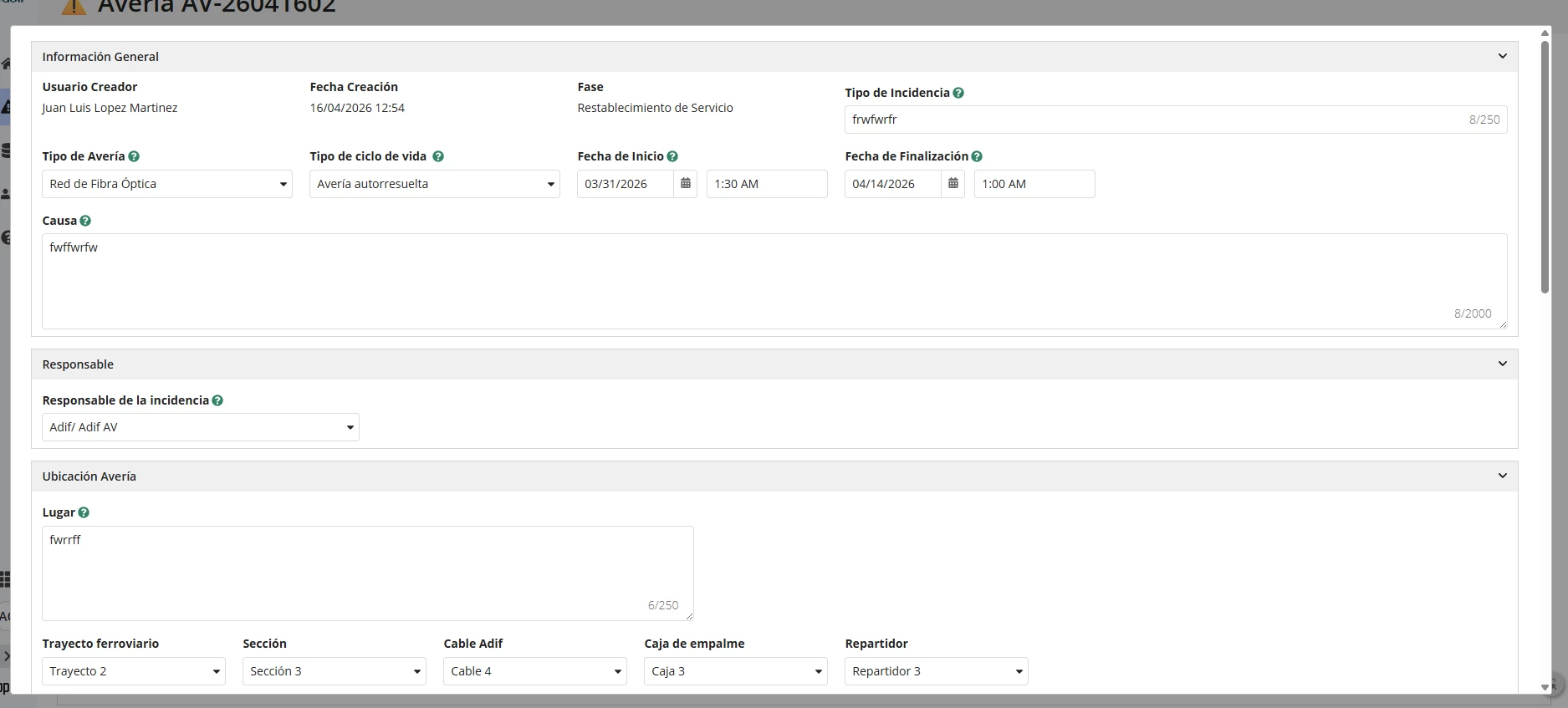Open the Tipo de ciclo de vida dropdown
The width and height of the screenshot is (1568, 708).
[x=435, y=184]
